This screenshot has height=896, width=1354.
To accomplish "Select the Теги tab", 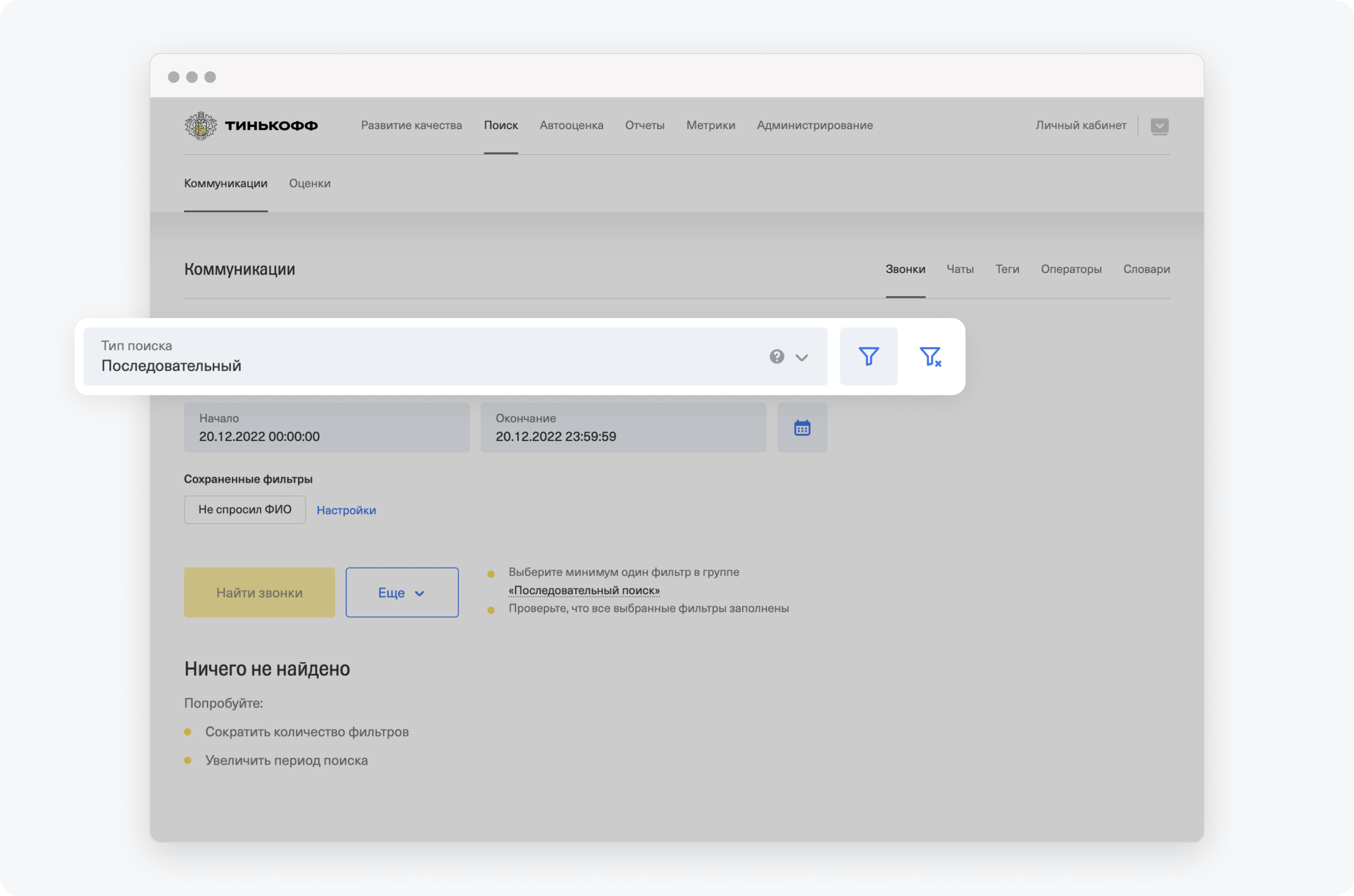I will click(1007, 269).
